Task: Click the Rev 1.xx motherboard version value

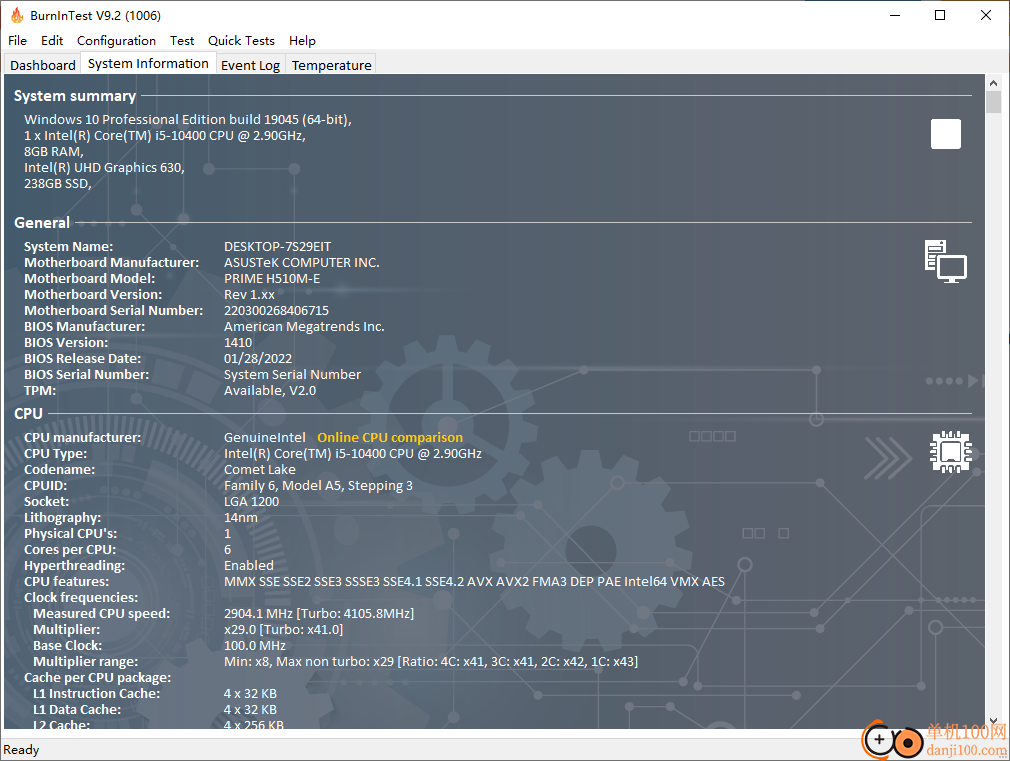Action: tap(249, 295)
